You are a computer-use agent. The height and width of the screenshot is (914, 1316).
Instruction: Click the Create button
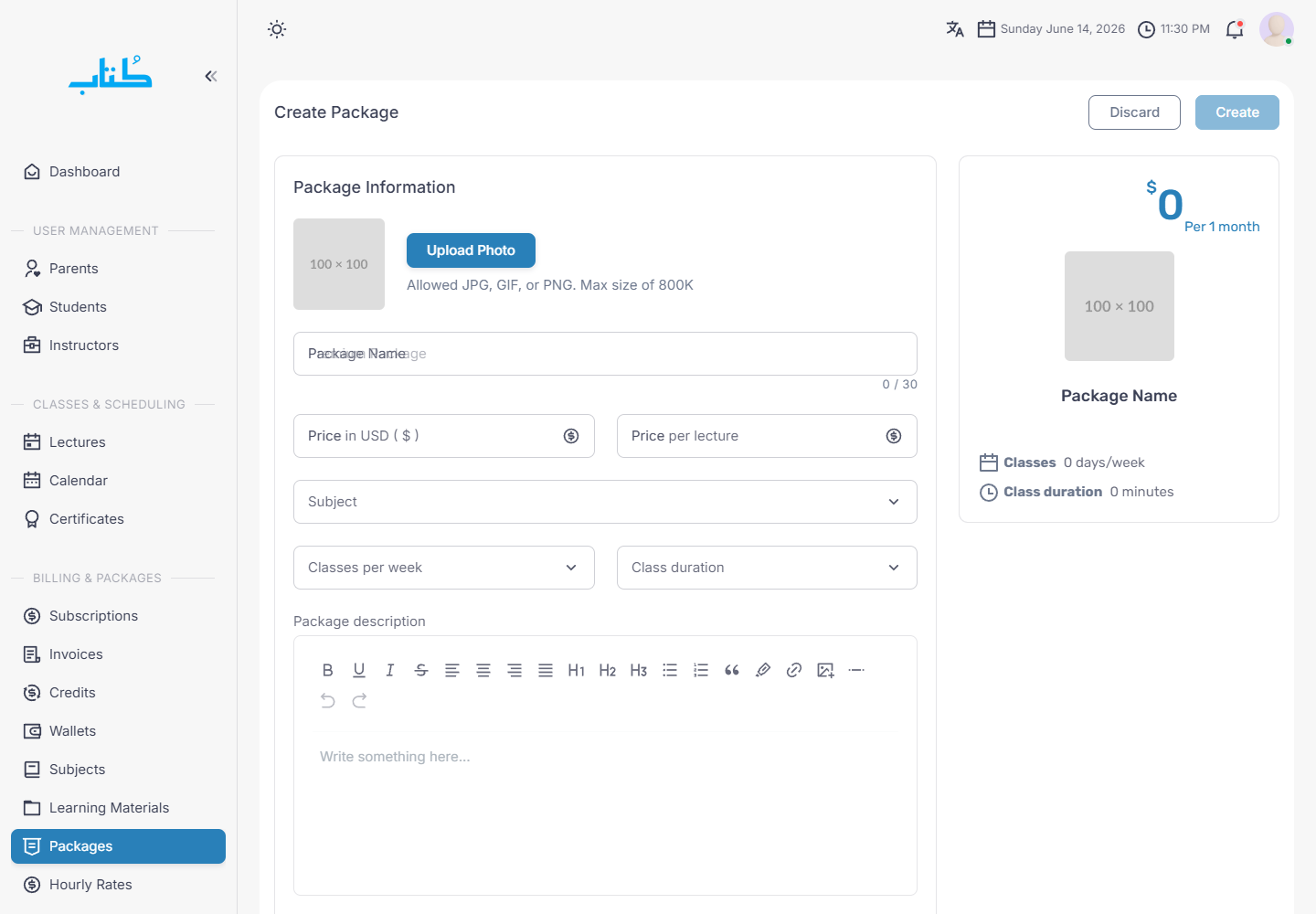click(x=1237, y=112)
